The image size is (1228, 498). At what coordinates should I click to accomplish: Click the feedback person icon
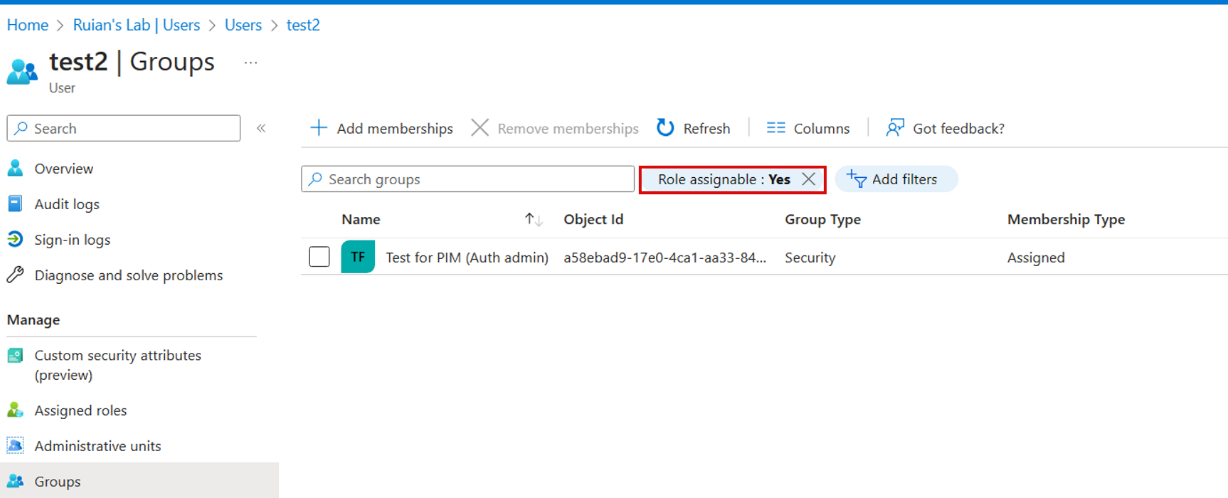coord(896,128)
